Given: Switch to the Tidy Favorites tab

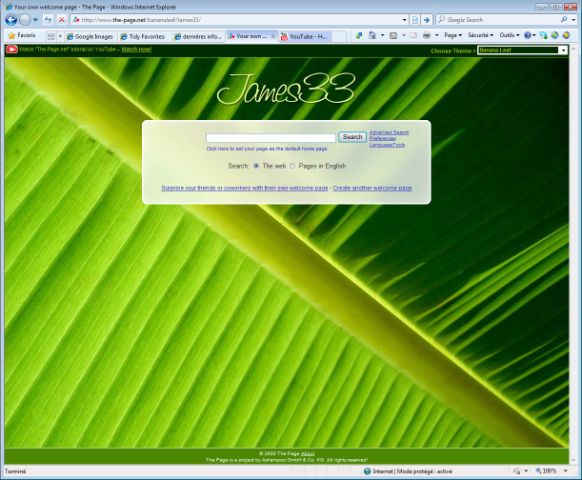Looking at the screenshot, I should pyautogui.click(x=143, y=36).
